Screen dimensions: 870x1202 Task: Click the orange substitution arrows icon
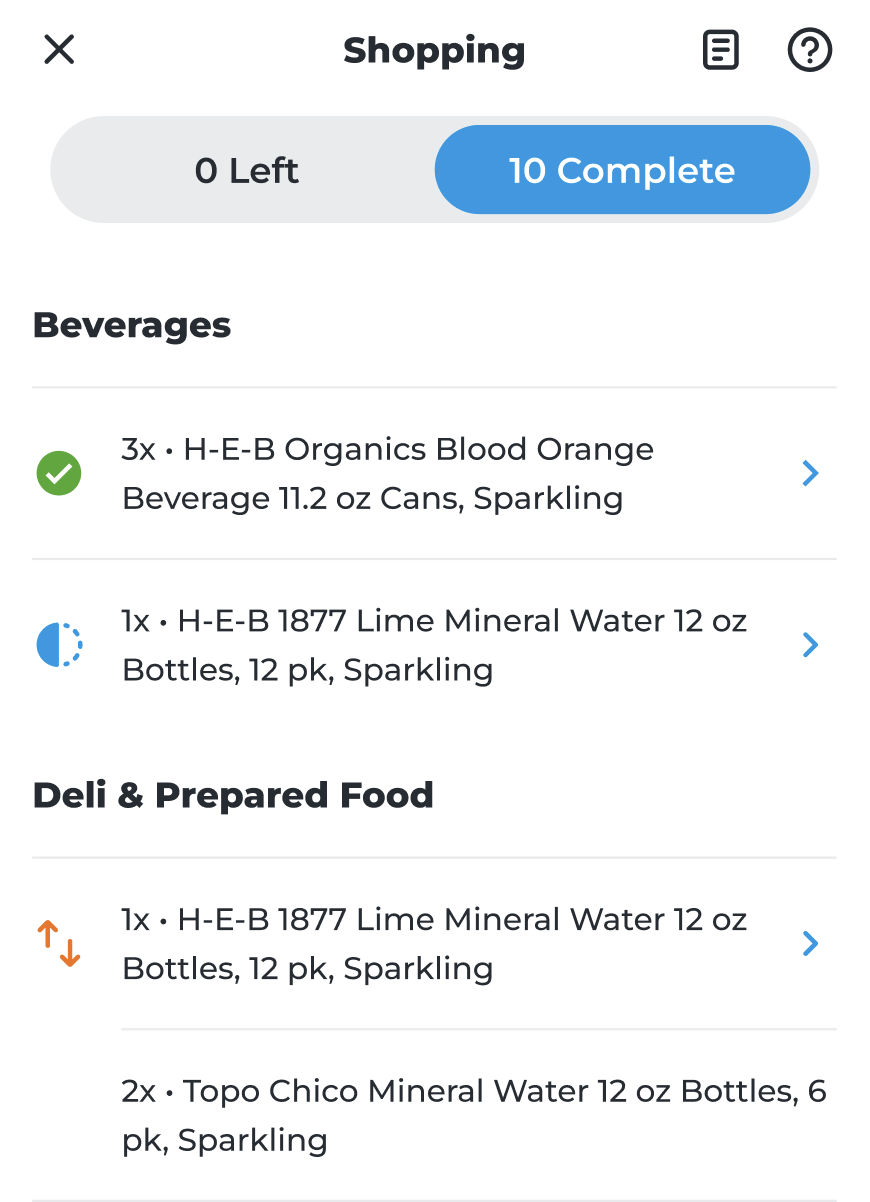tap(59, 943)
